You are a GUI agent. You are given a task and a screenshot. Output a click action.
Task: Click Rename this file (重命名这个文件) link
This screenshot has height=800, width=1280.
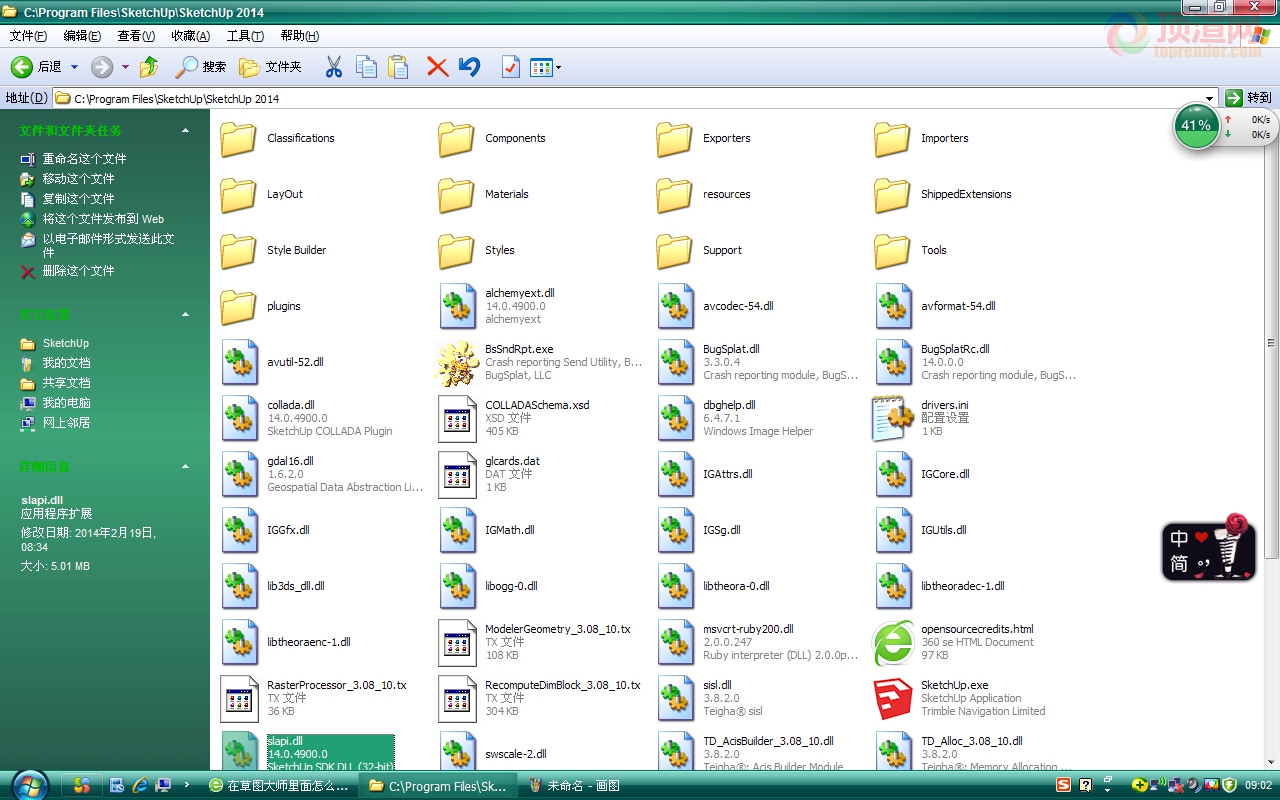click(84, 159)
